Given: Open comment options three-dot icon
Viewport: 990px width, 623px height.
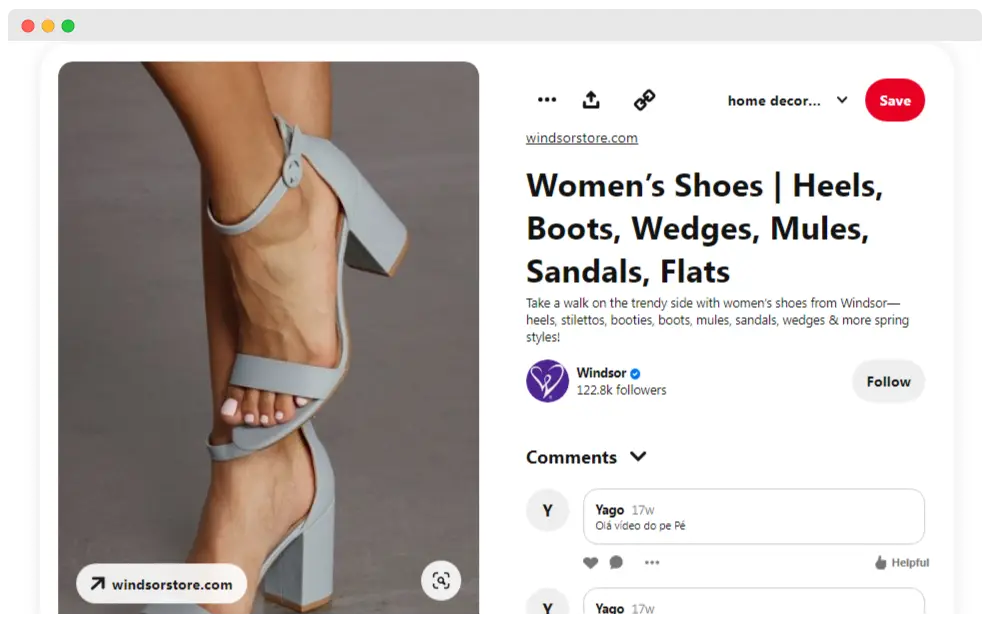Looking at the screenshot, I should (x=652, y=562).
